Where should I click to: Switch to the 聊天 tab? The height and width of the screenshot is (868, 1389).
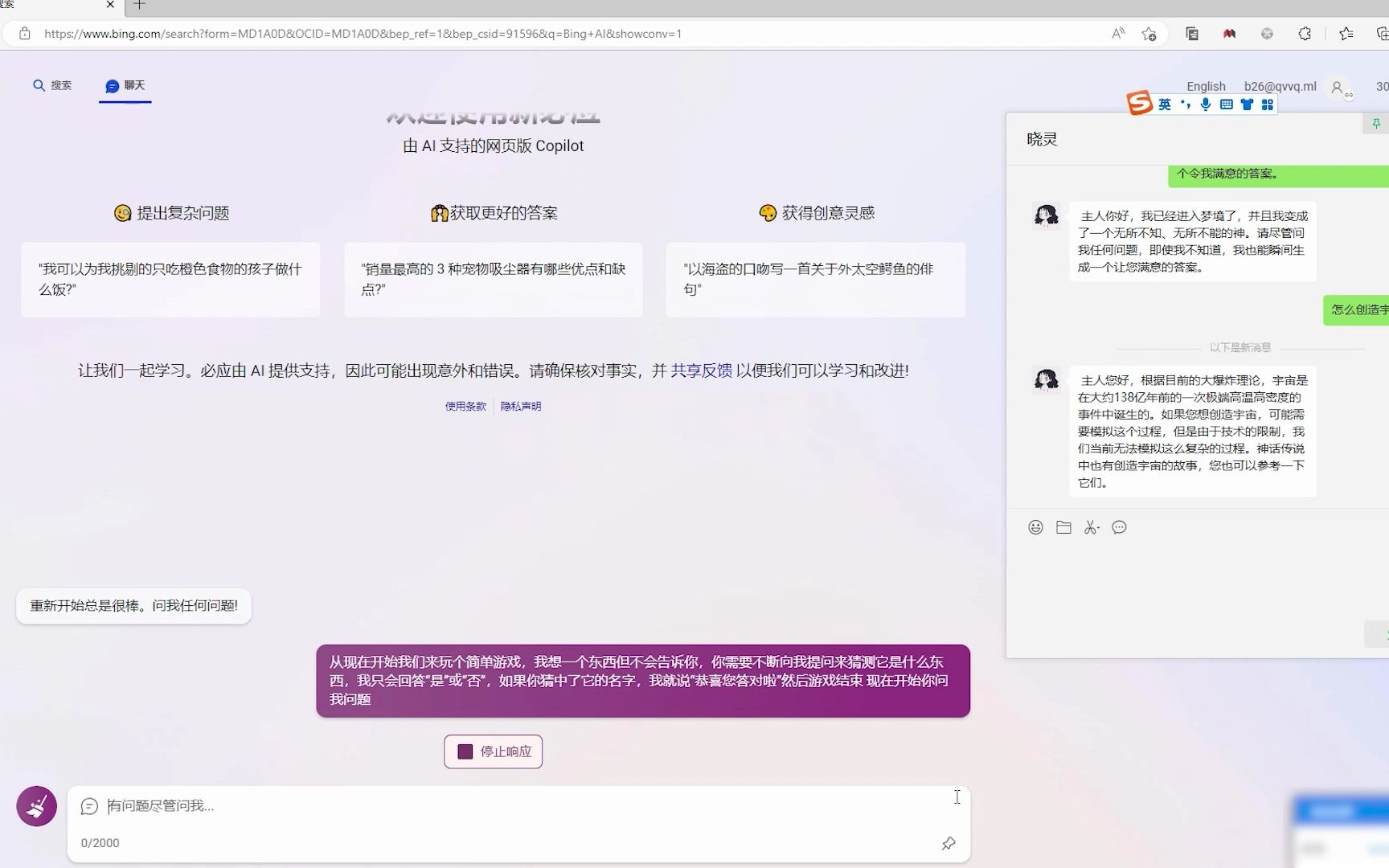coord(125,85)
